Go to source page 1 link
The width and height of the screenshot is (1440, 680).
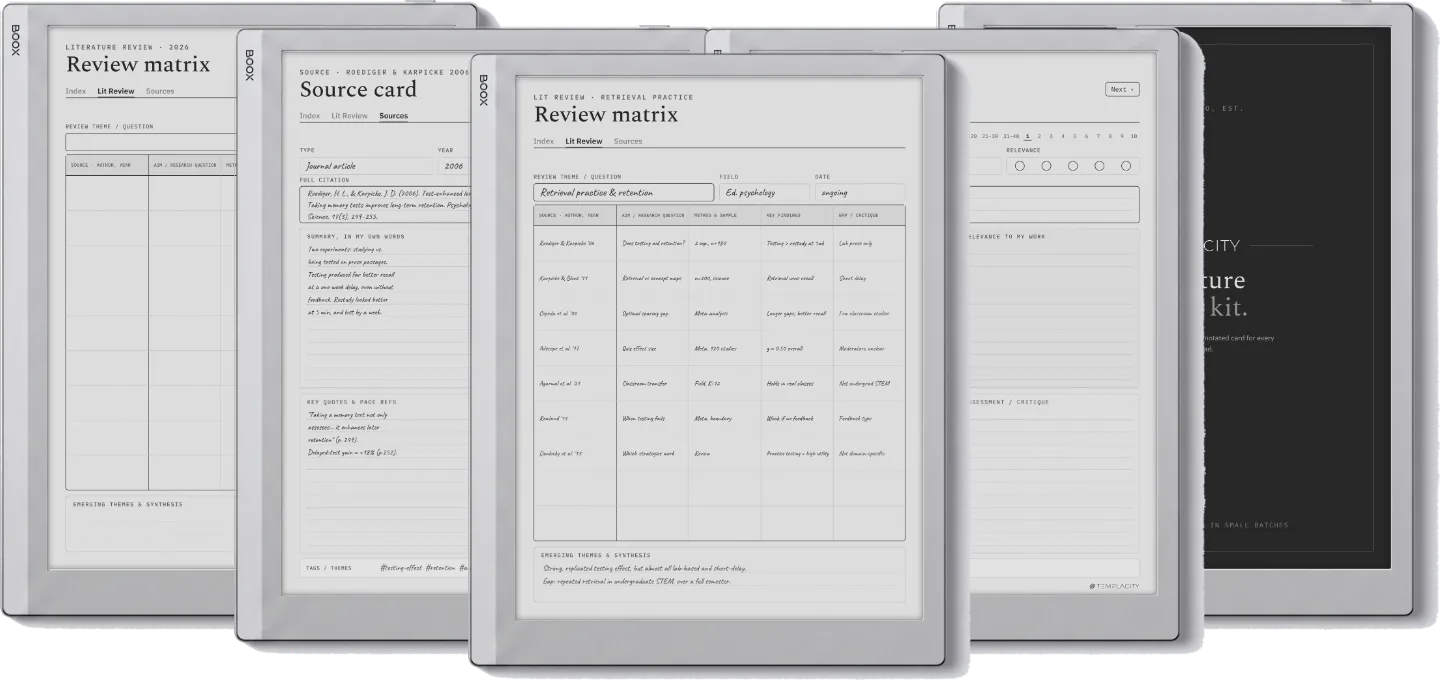point(1028,136)
